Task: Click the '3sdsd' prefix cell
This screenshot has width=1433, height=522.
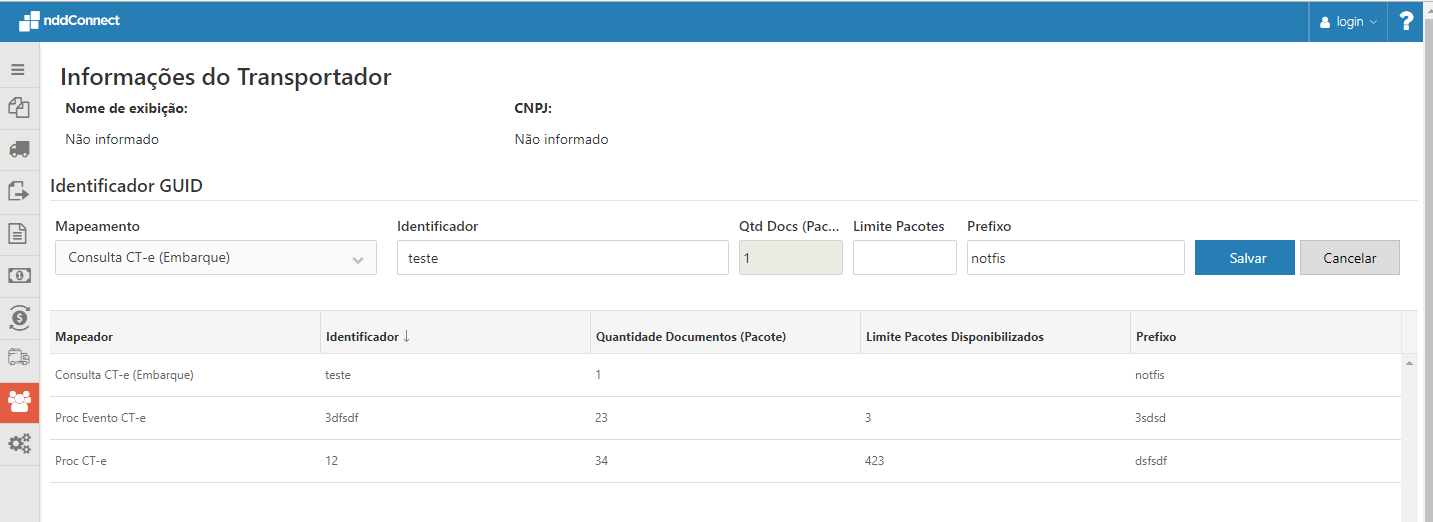Action: (1151, 418)
